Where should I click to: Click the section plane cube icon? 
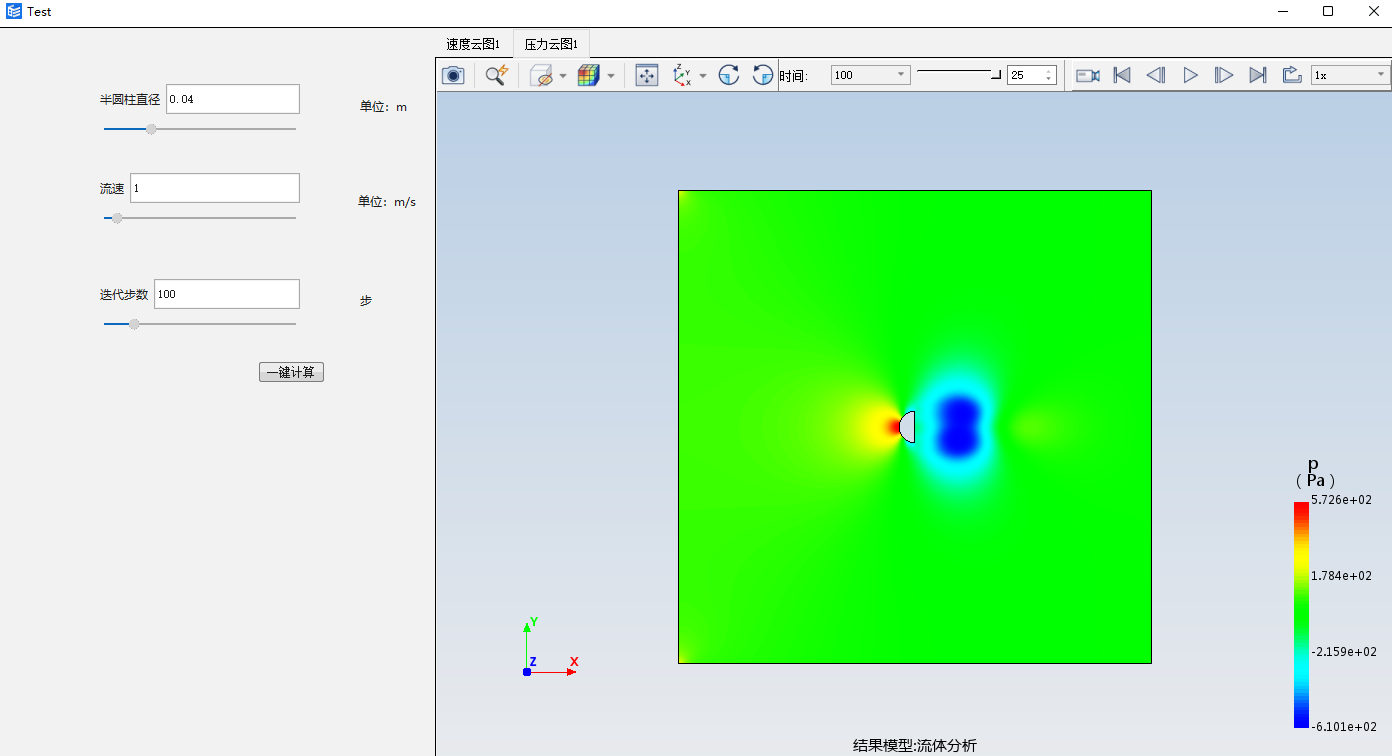pos(541,75)
